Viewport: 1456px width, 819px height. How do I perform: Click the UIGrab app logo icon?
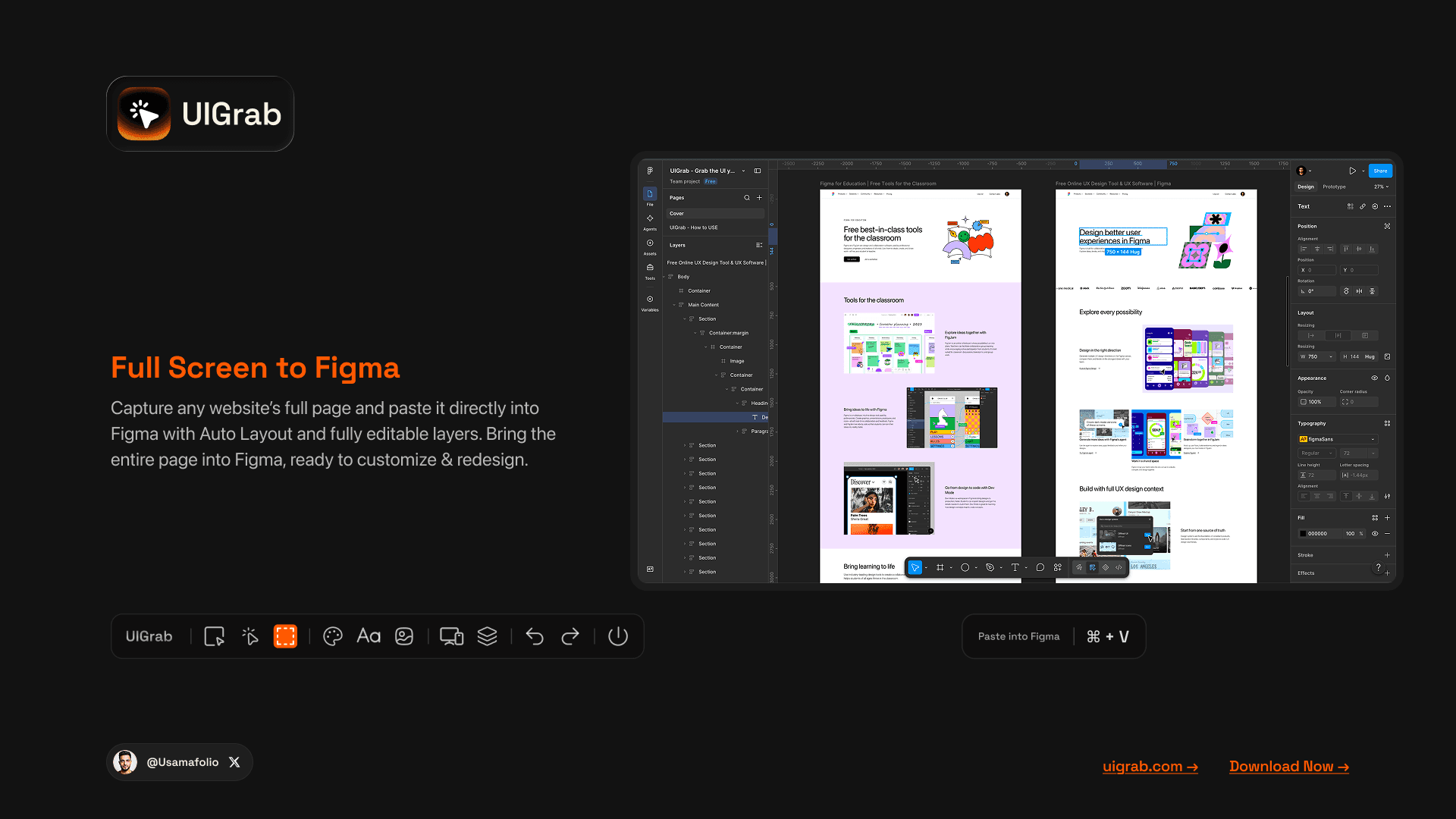click(144, 114)
